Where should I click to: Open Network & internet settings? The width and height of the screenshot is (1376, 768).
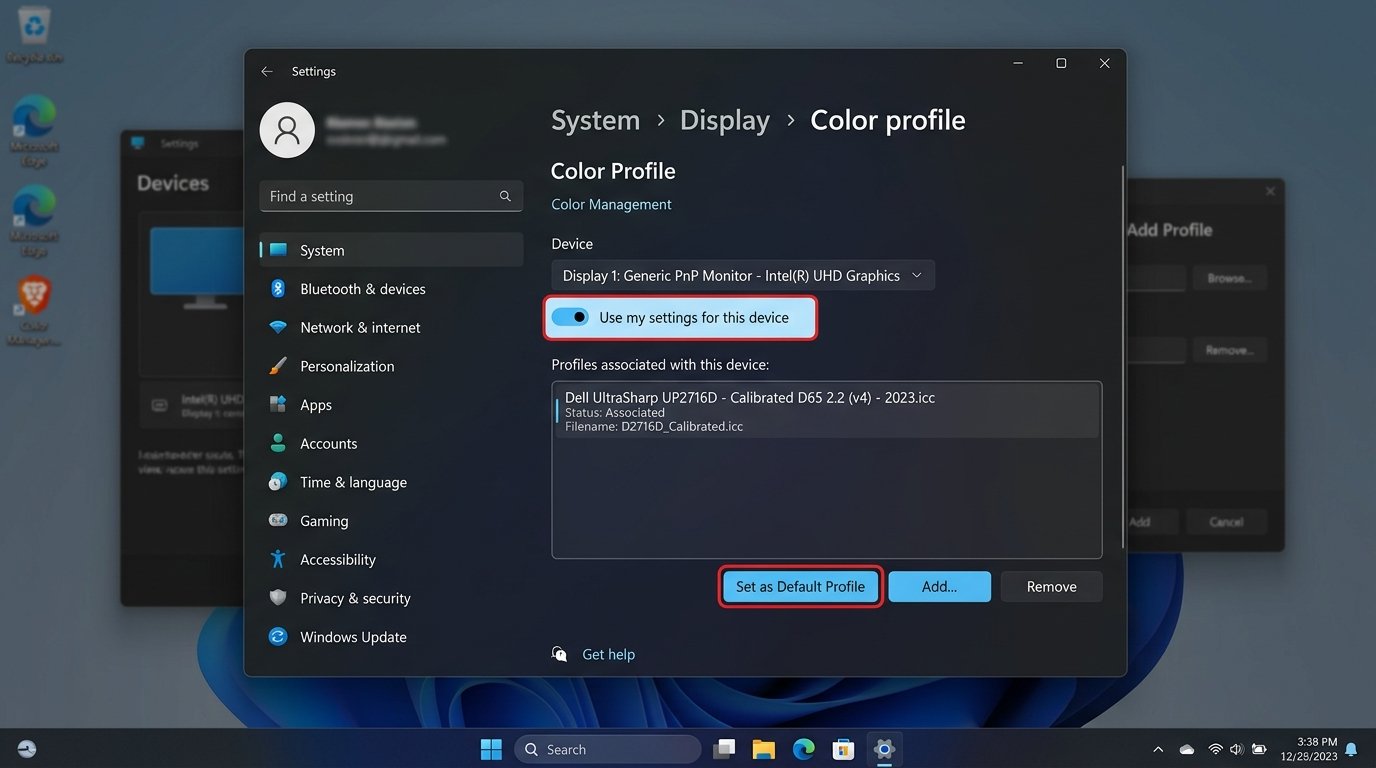pyautogui.click(x=391, y=327)
